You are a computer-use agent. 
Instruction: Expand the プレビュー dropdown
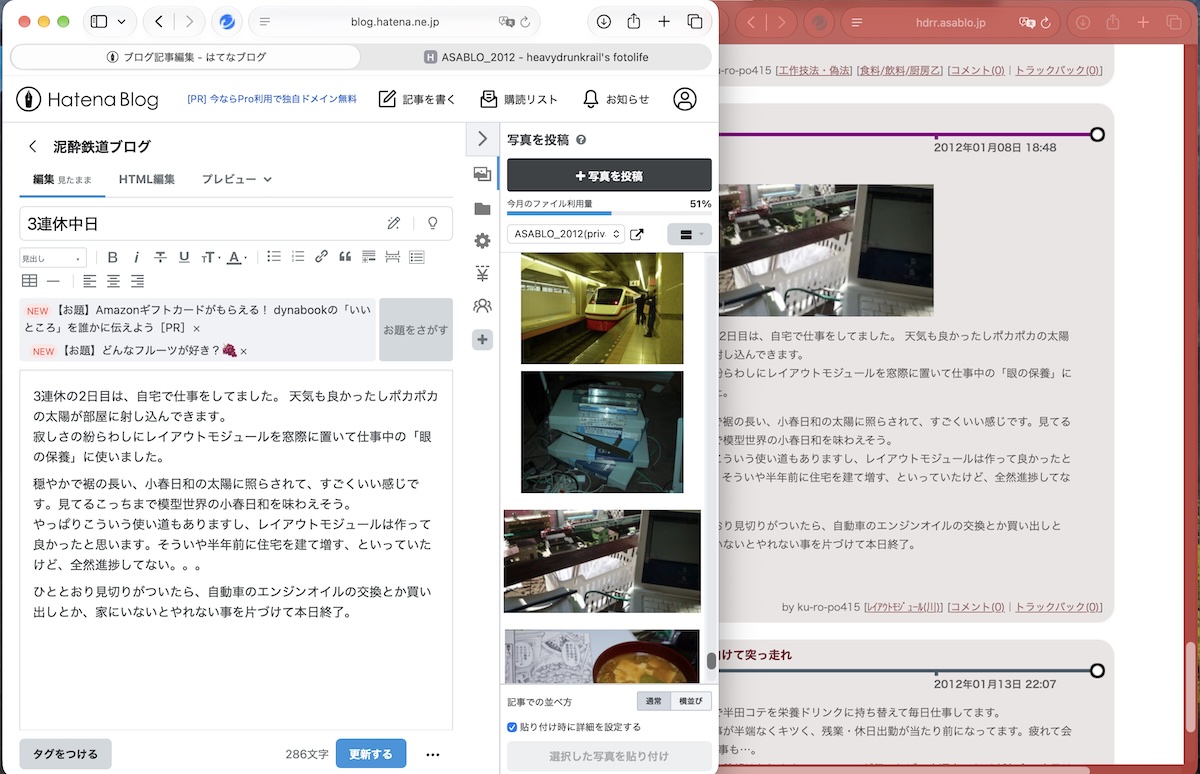[237, 179]
